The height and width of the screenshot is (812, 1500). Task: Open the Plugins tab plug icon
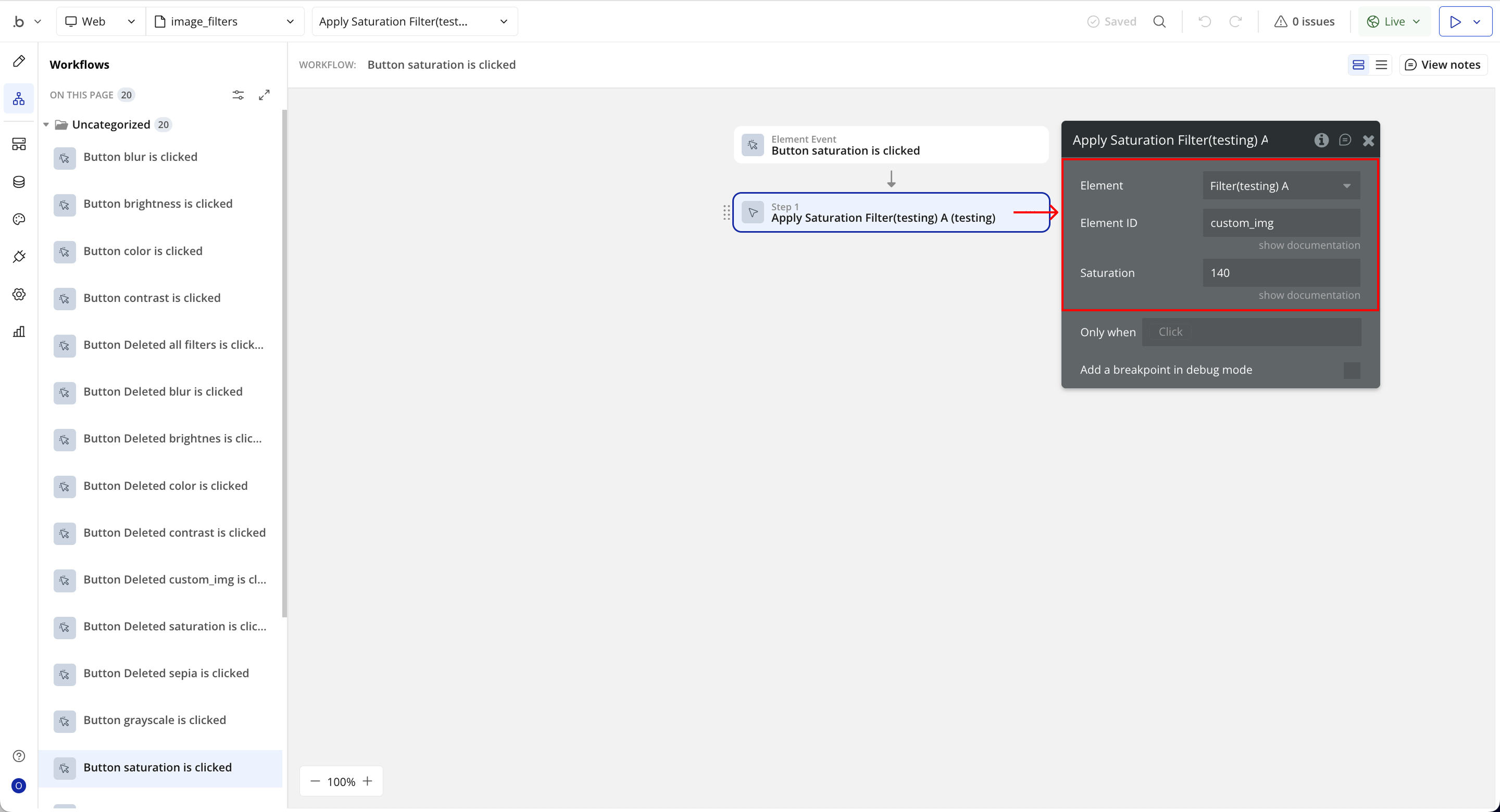pos(19,257)
